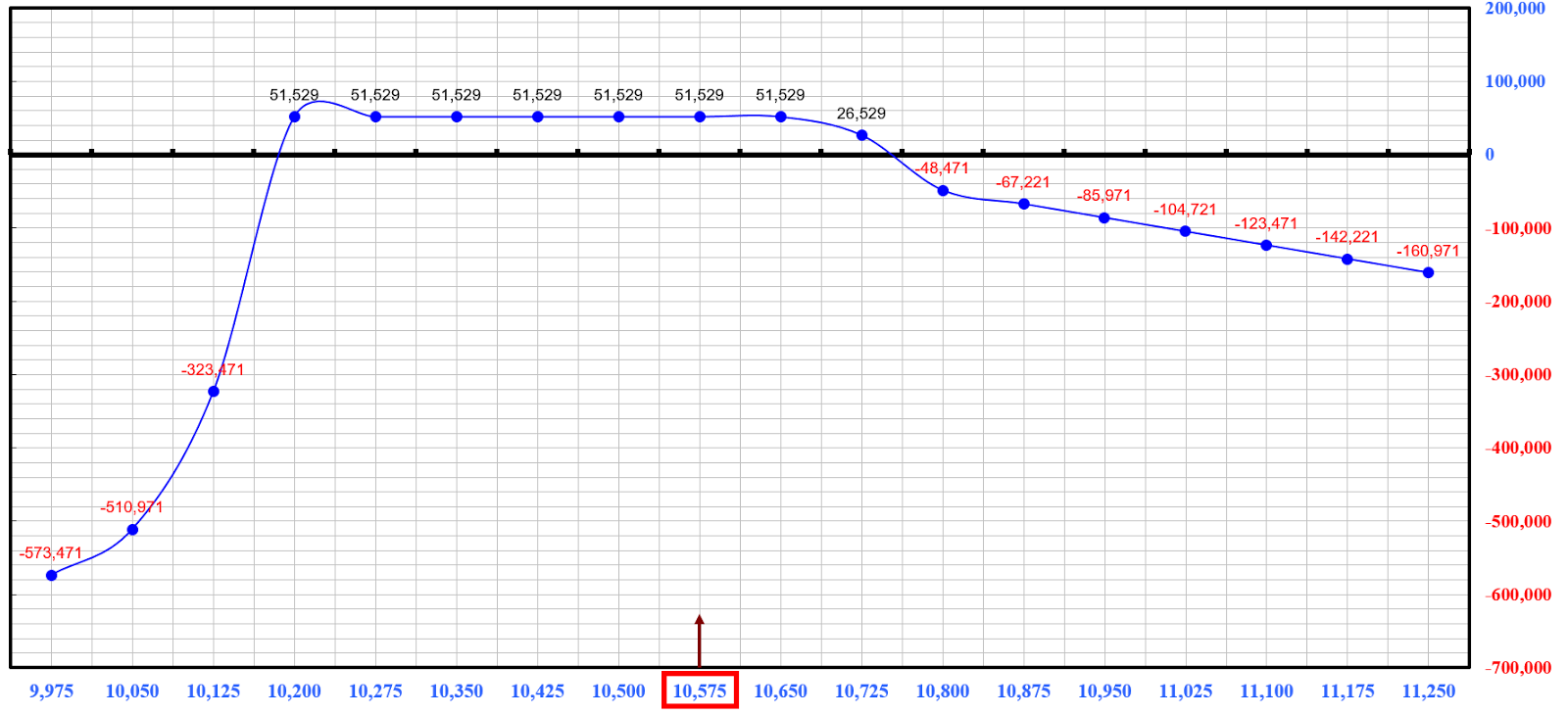Select the -500,000 y-axis label
The image size is (1568, 715).
pyautogui.click(x=1518, y=521)
